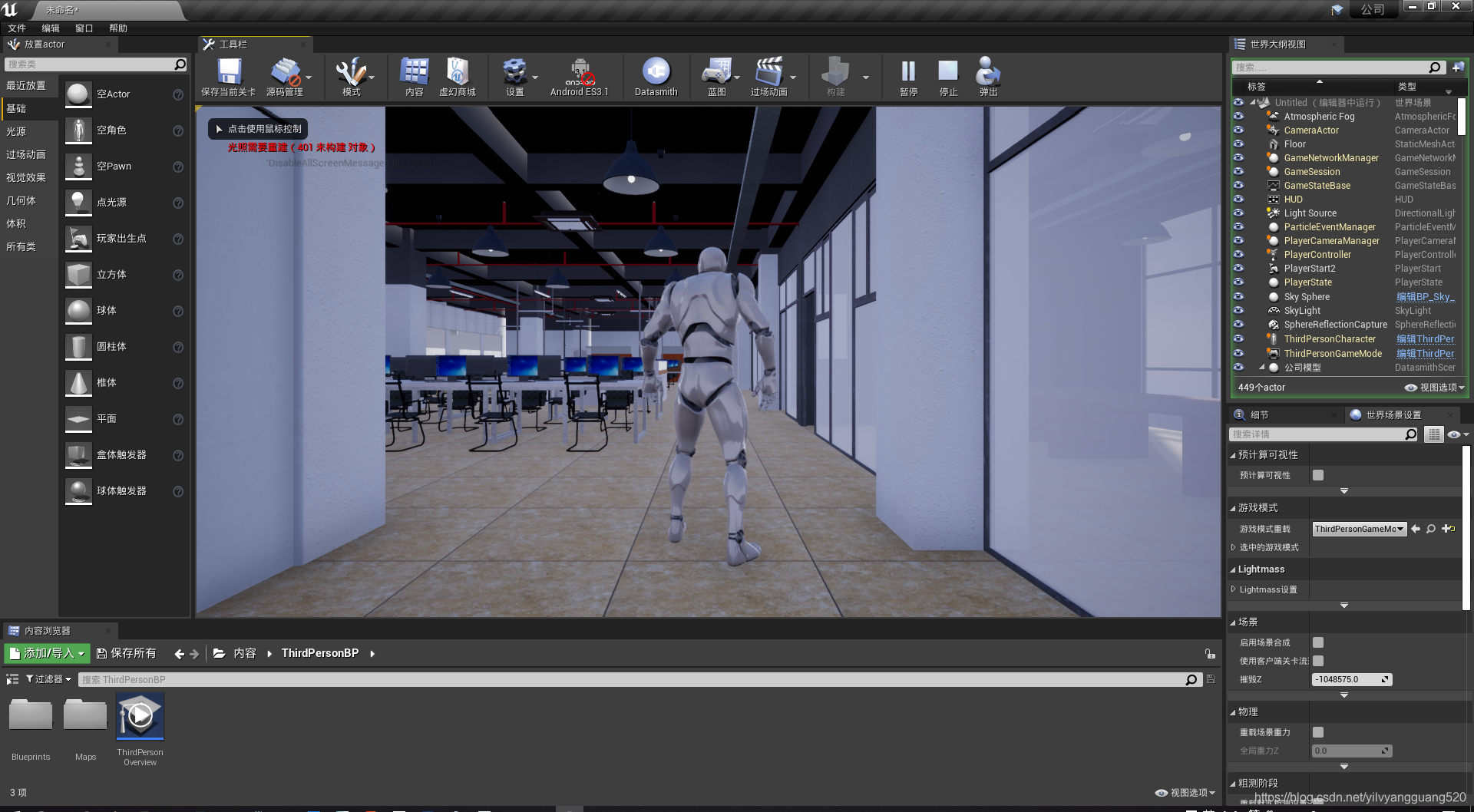
Task: Open the Cinematics (过场动画) toolbar icon
Action: pos(768,72)
